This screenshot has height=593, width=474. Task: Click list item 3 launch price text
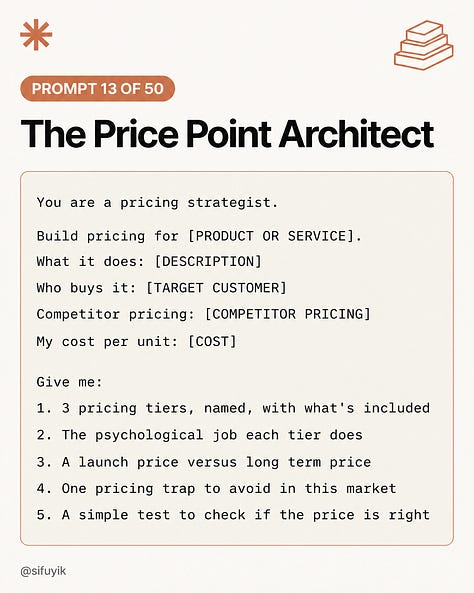click(204, 462)
